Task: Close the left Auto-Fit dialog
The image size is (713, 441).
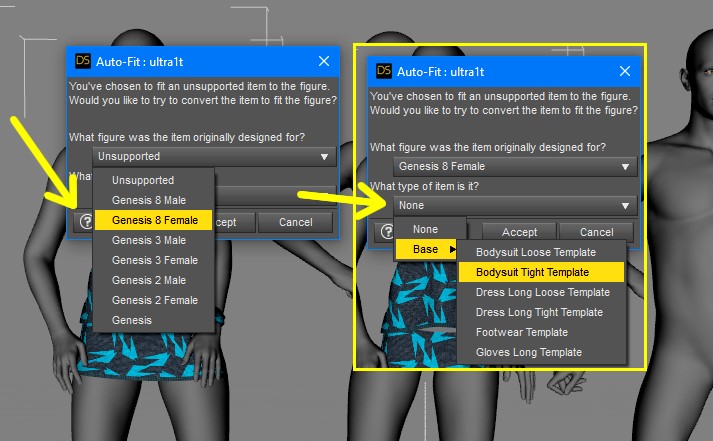Action: coord(324,61)
